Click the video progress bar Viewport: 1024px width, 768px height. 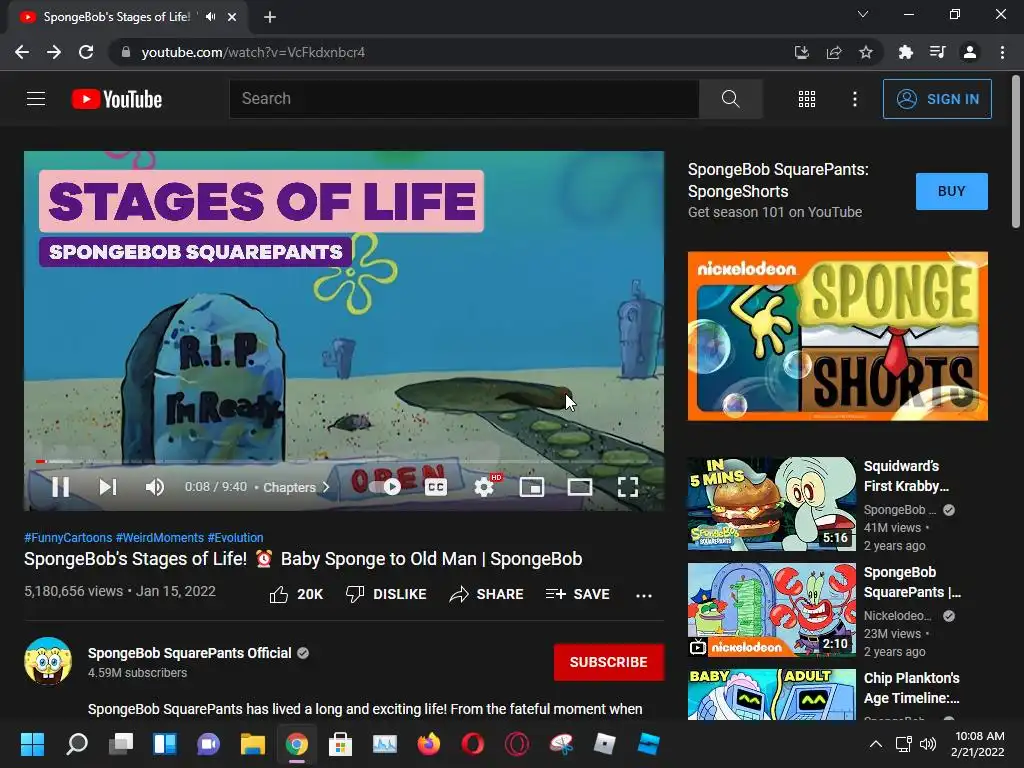point(344,461)
